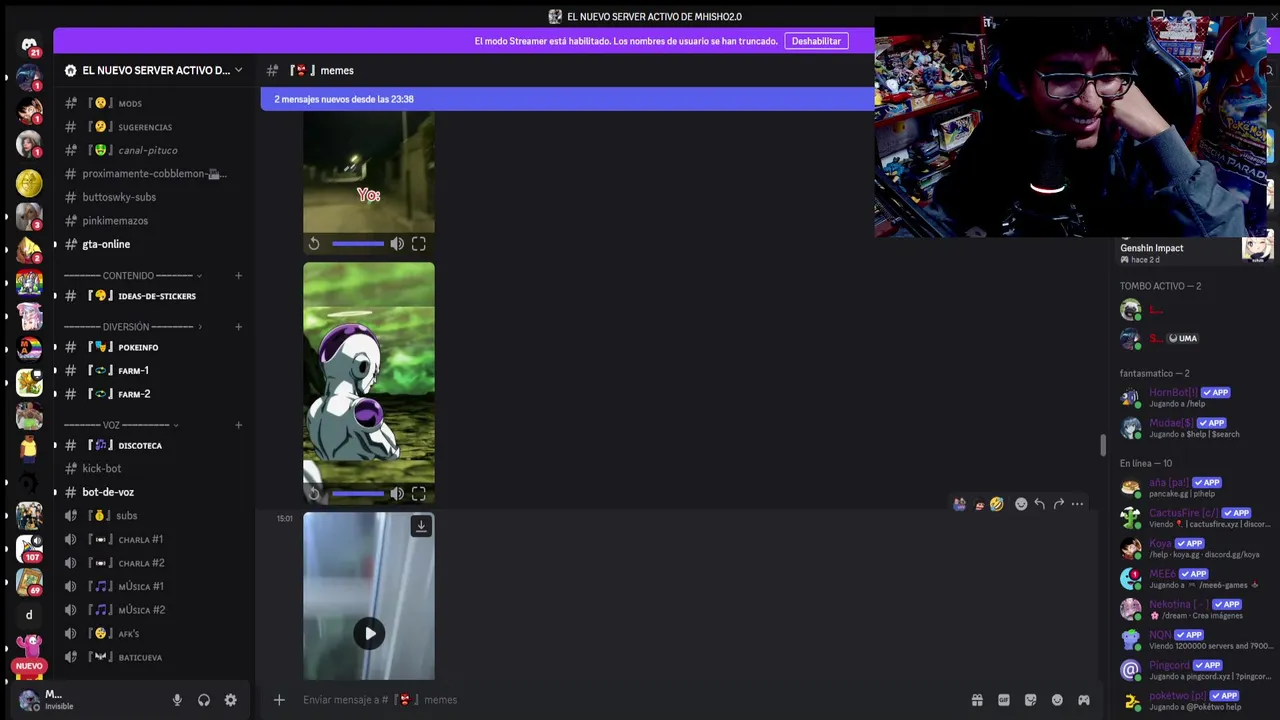Open Mudae bot member profile
Viewport: 1280px width, 720px height.
(x=1195, y=428)
